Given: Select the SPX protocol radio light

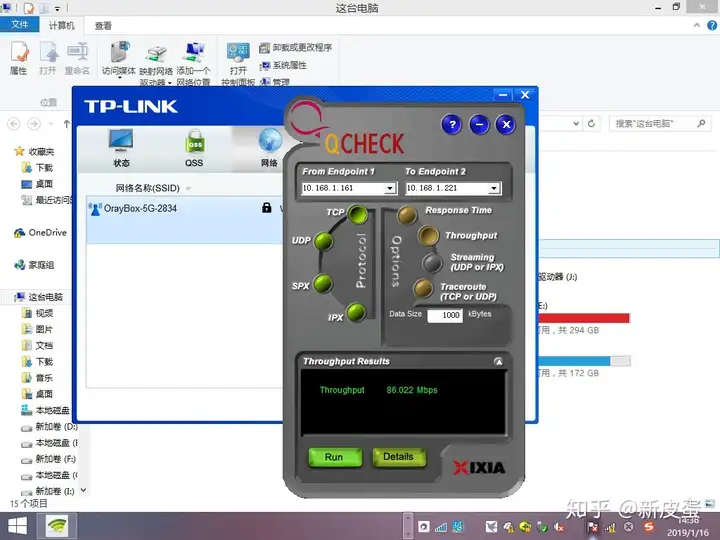Looking at the screenshot, I should point(323,284).
